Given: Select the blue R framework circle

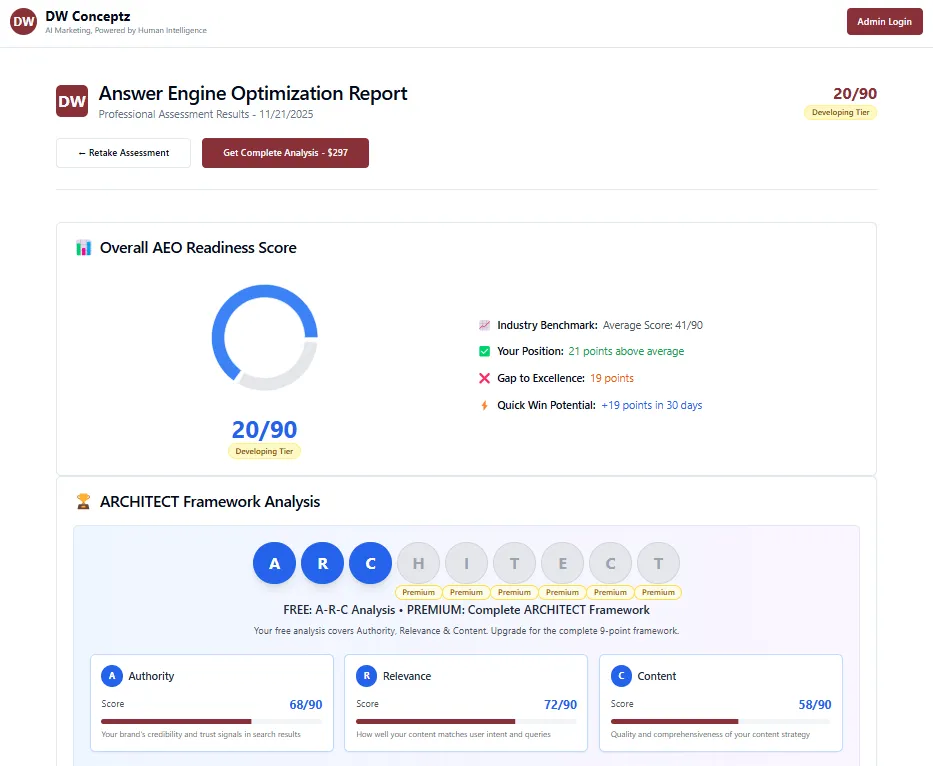Looking at the screenshot, I should 323,563.
